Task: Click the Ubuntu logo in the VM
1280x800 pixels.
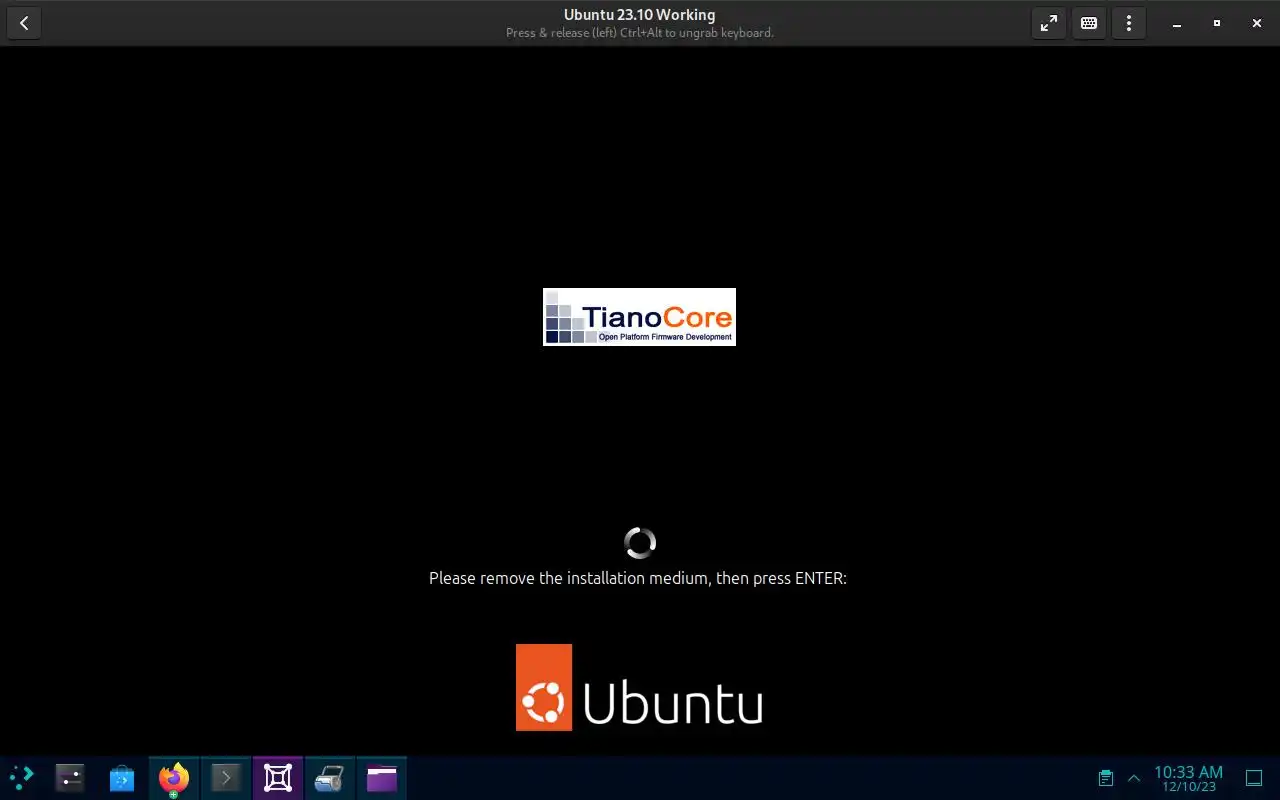Action: [x=639, y=687]
